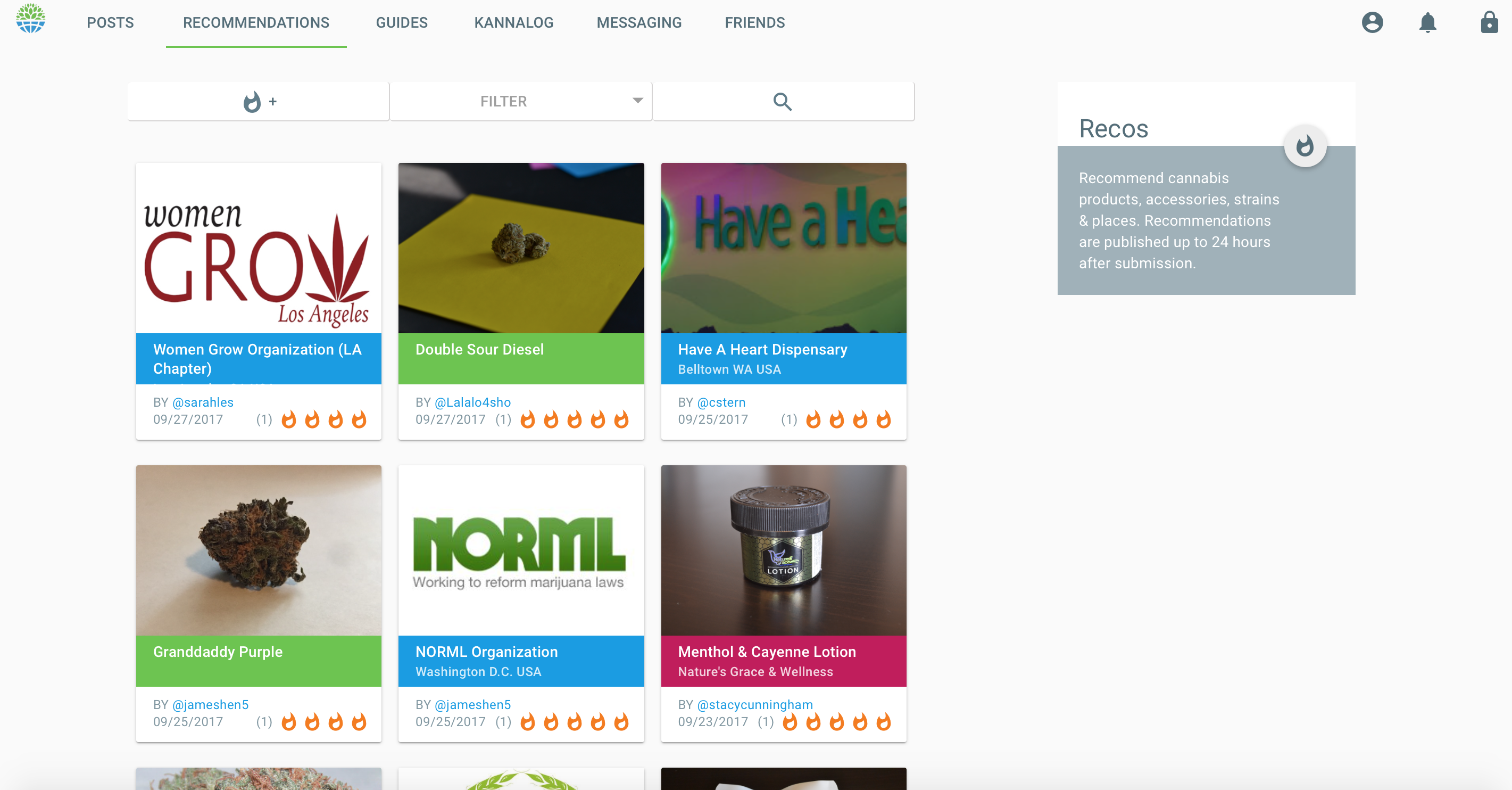Viewport: 1512px width, 790px height.
Task: Open @stacycunningham profile link
Action: [x=755, y=704]
